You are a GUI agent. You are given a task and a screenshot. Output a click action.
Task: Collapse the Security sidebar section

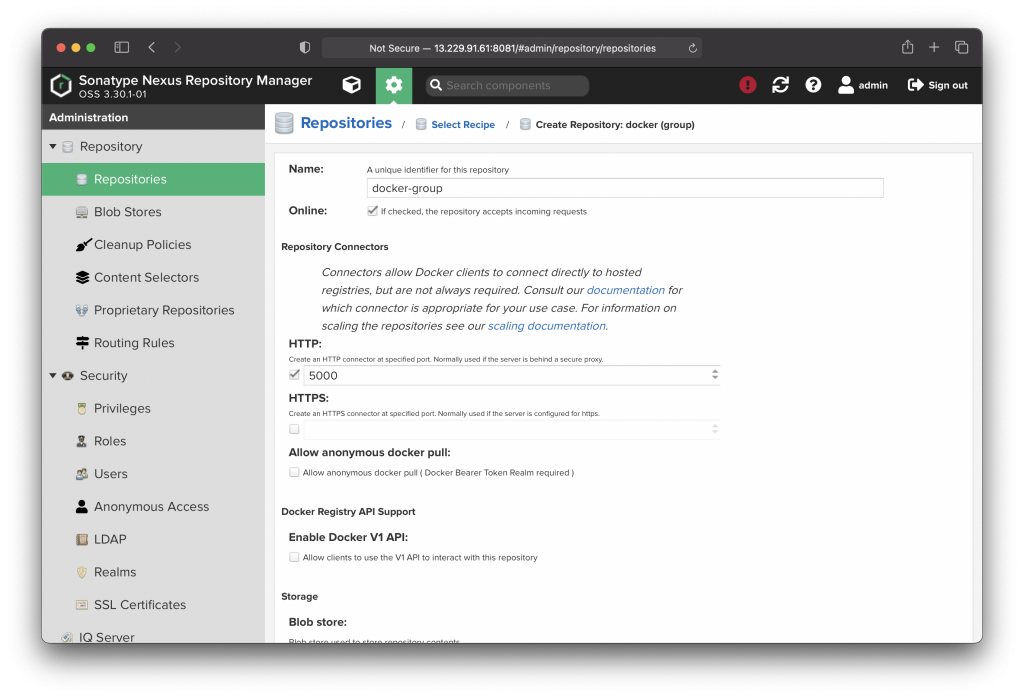(x=55, y=375)
